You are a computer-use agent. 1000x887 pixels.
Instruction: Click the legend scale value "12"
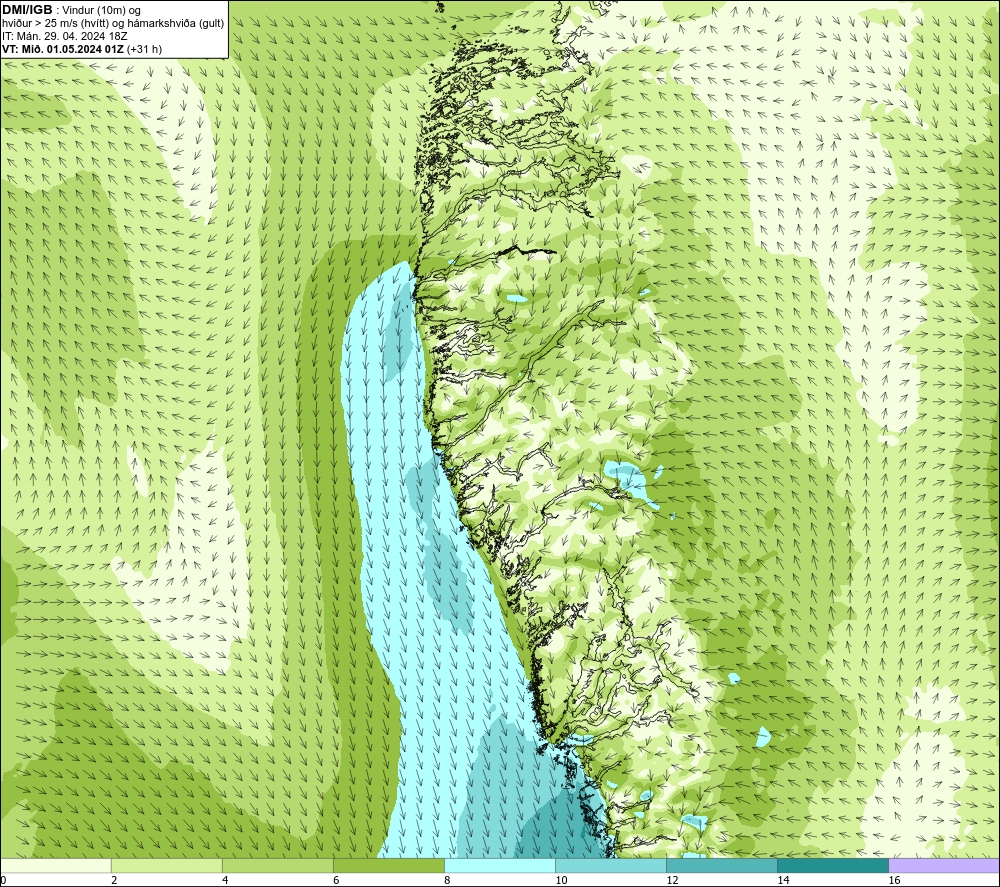point(672,881)
